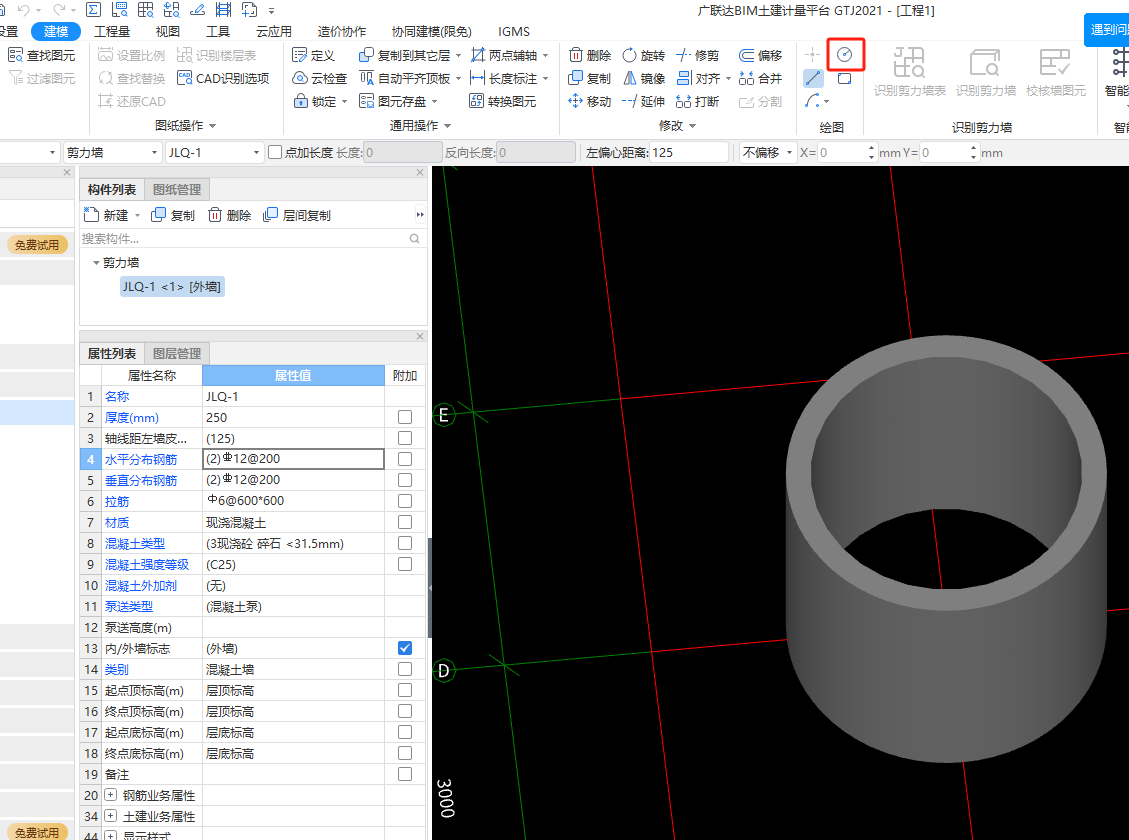Viewport: 1129px width, 840px height.
Task: Click the 延伸 extend tool
Action: (644, 101)
